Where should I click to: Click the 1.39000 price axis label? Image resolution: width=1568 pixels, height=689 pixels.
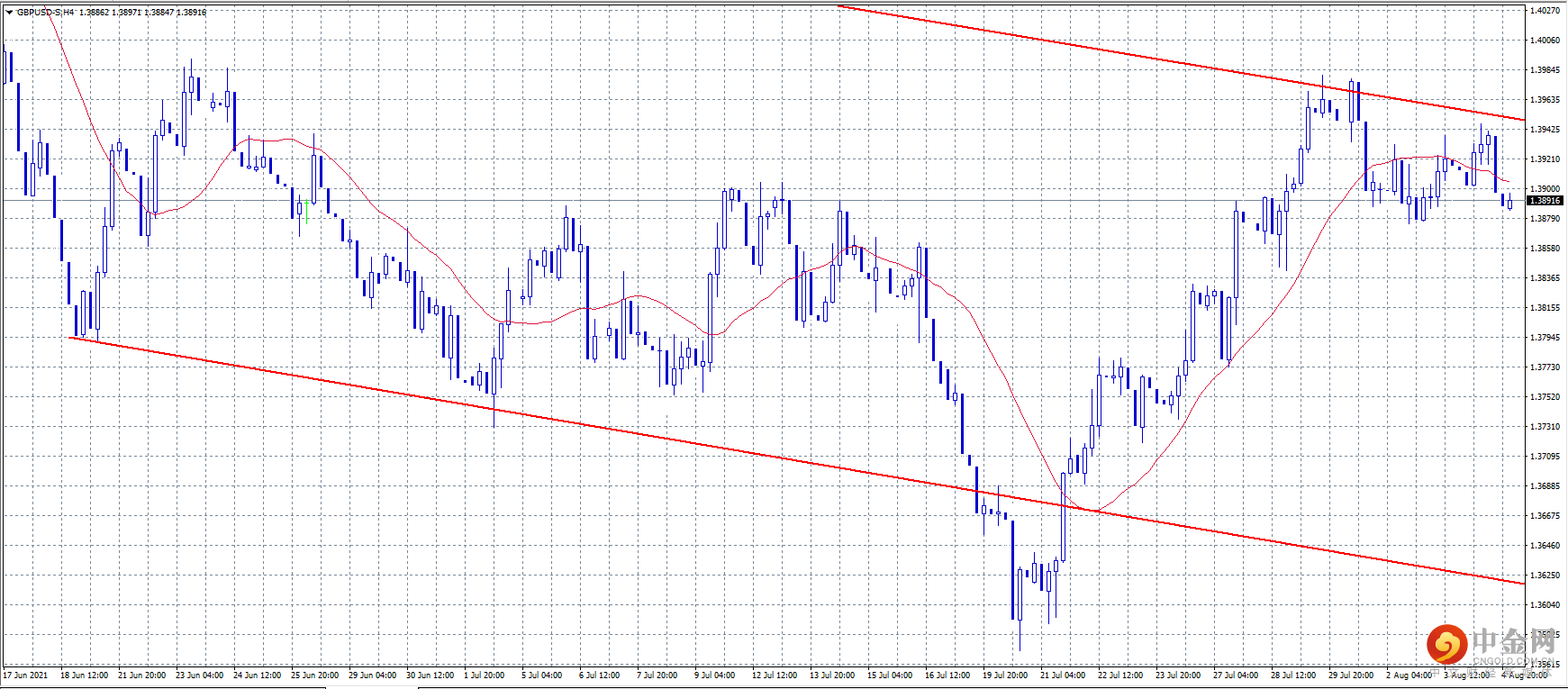1545,189
